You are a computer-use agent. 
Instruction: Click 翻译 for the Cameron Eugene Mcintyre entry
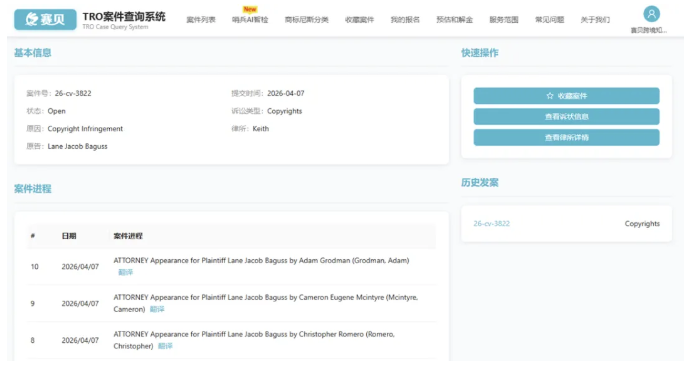click(x=157, y=309)
